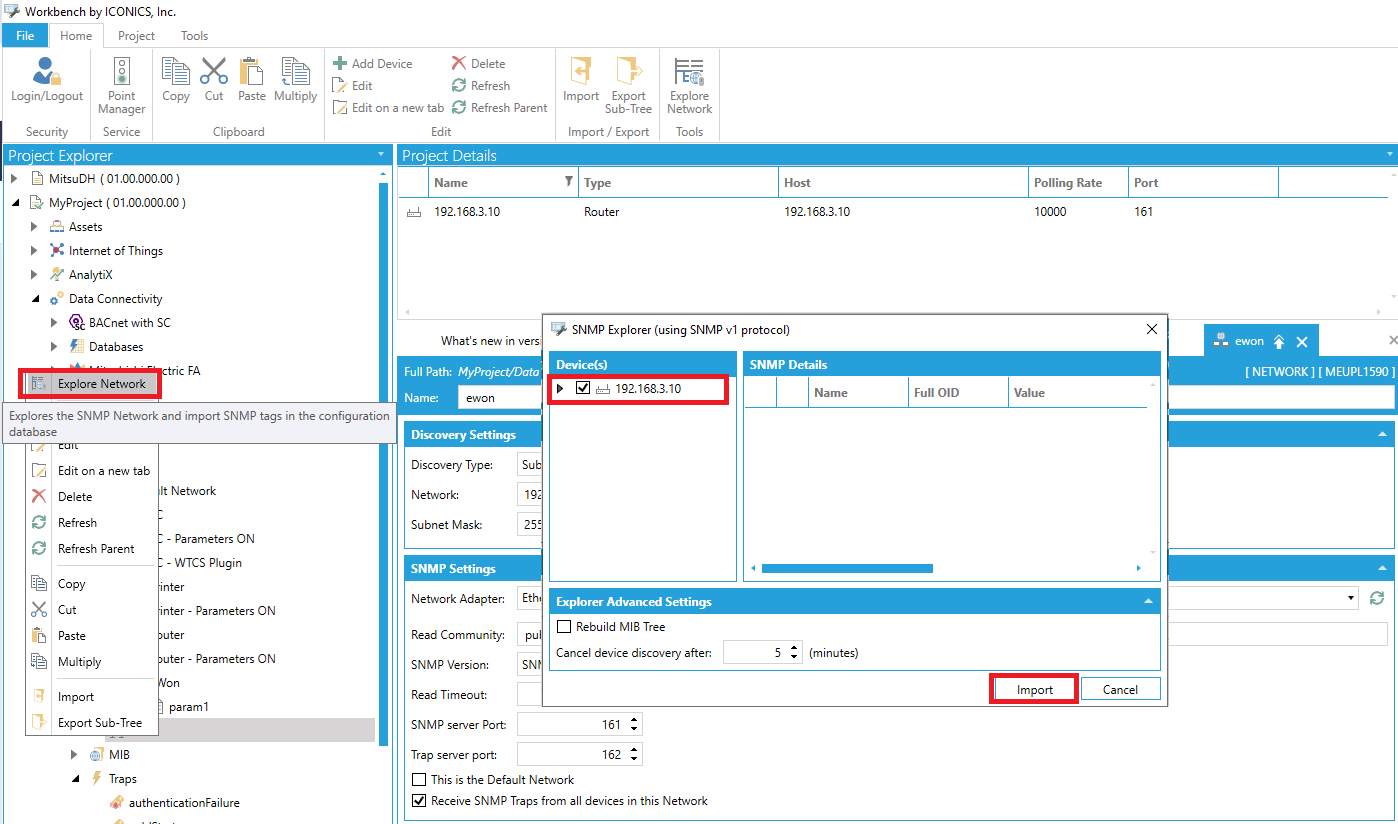Click the Name column filter icon
The image size is (1398, 824).
point(569,182)
